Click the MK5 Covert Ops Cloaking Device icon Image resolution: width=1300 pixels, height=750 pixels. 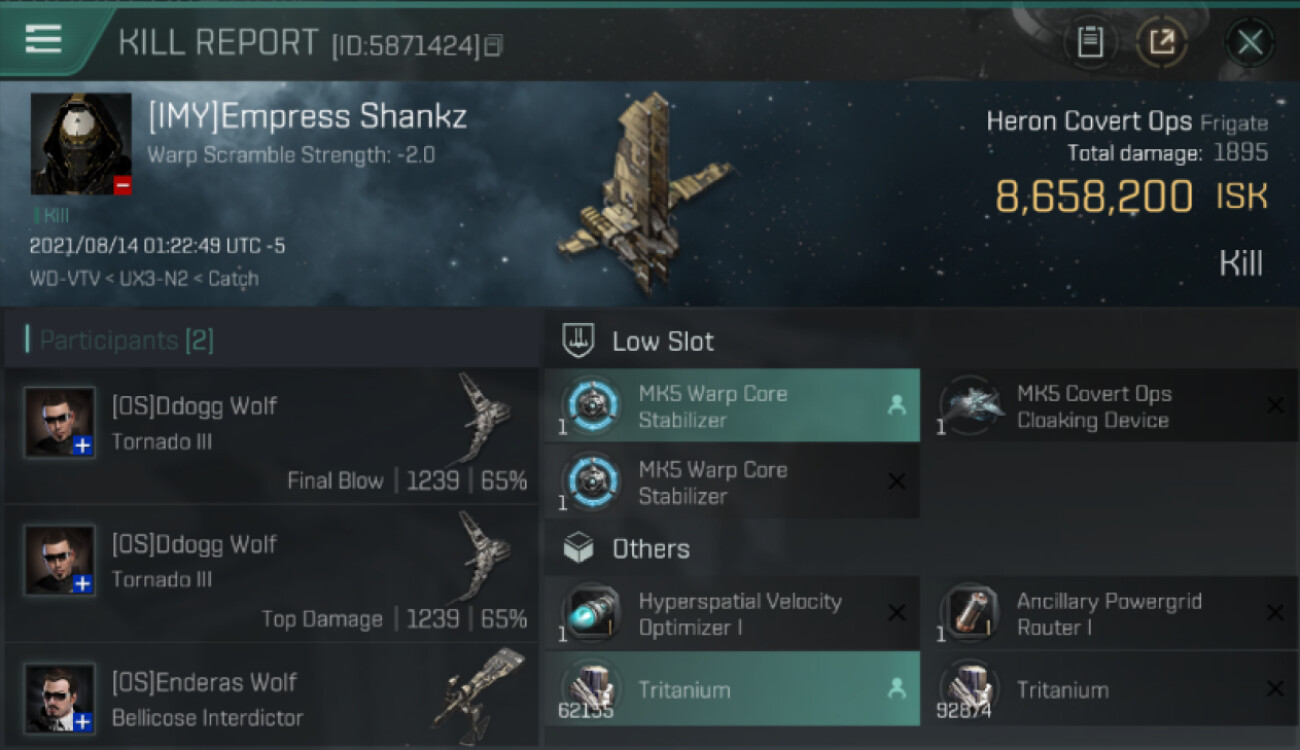[x=972, y=406]
